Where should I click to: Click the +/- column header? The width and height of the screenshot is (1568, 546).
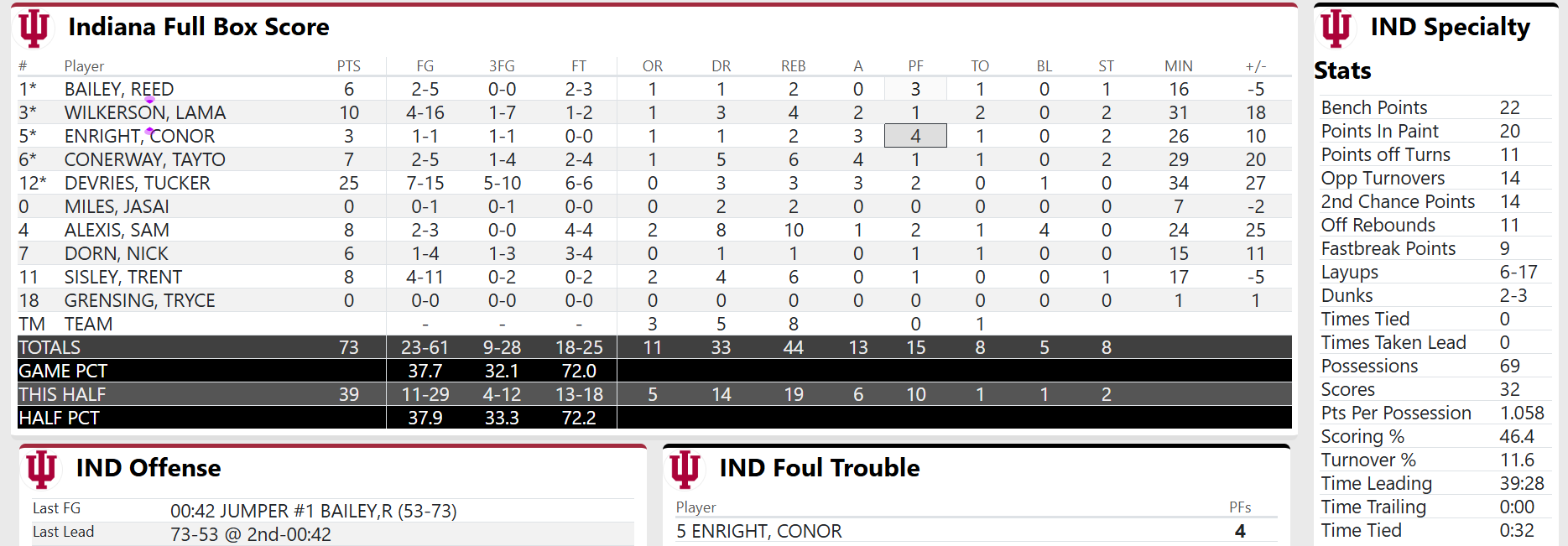pyautogui.click(x=1255, y=66)
